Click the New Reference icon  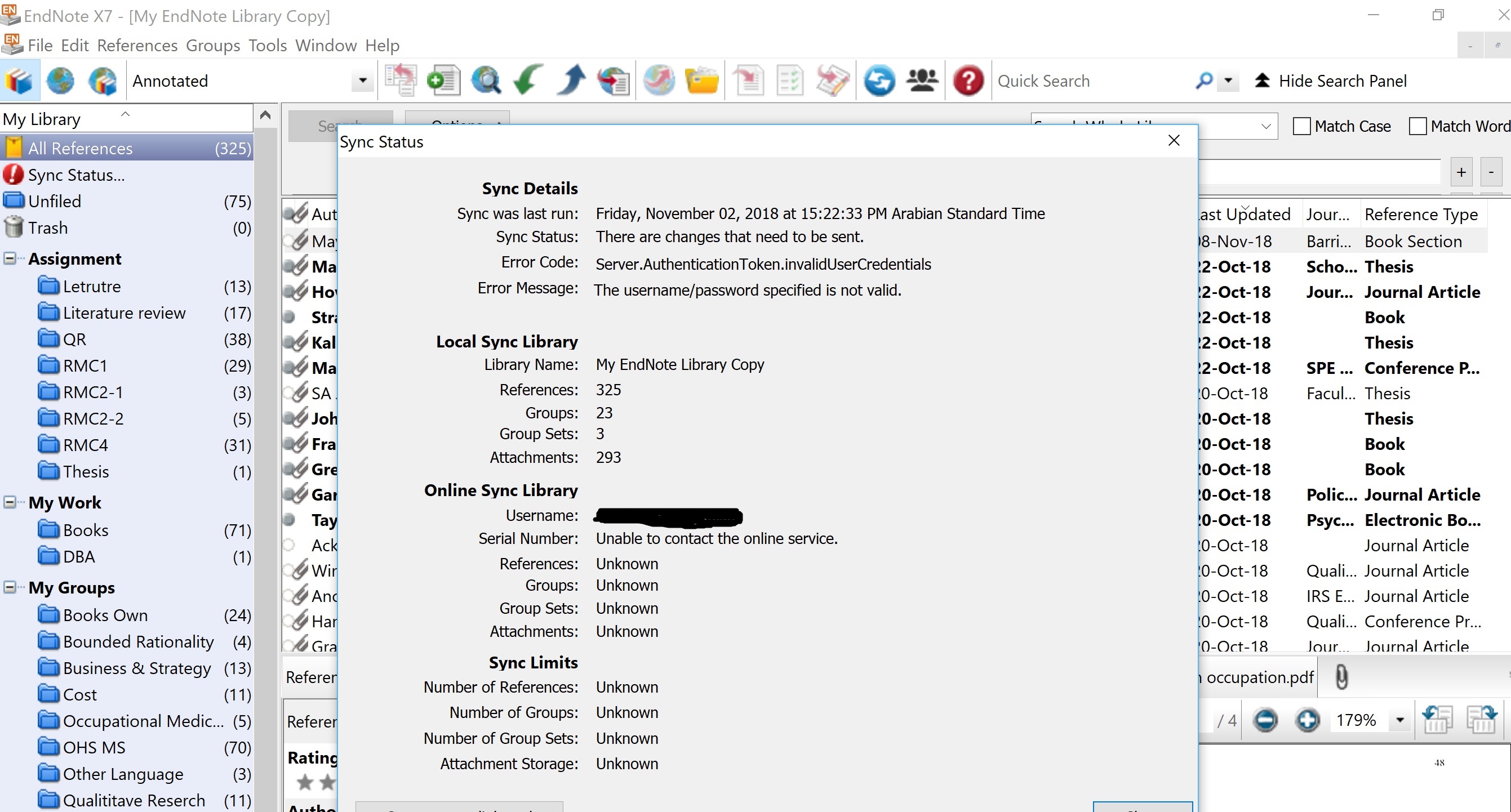click(x=443, y=81)
